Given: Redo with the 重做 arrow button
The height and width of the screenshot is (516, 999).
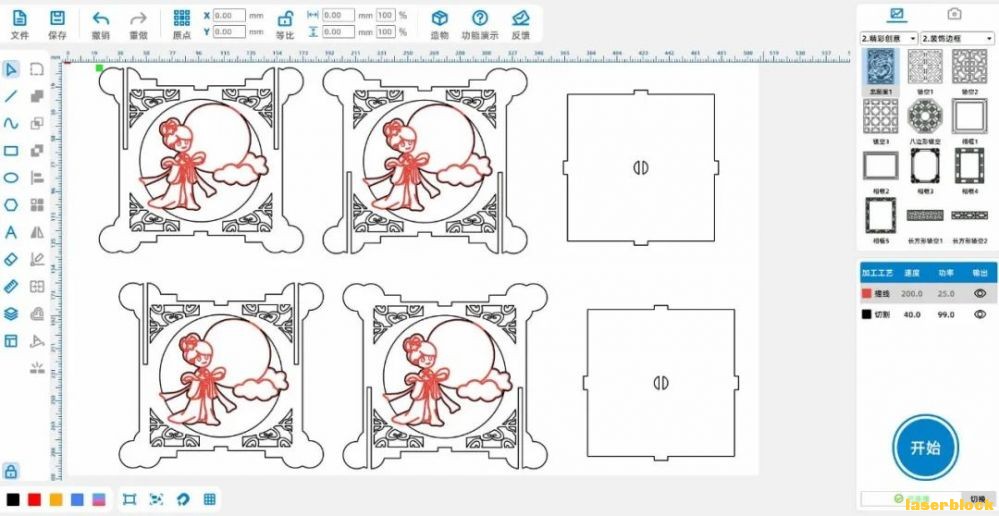Looking at the screenshot, I should click(138, 18).
